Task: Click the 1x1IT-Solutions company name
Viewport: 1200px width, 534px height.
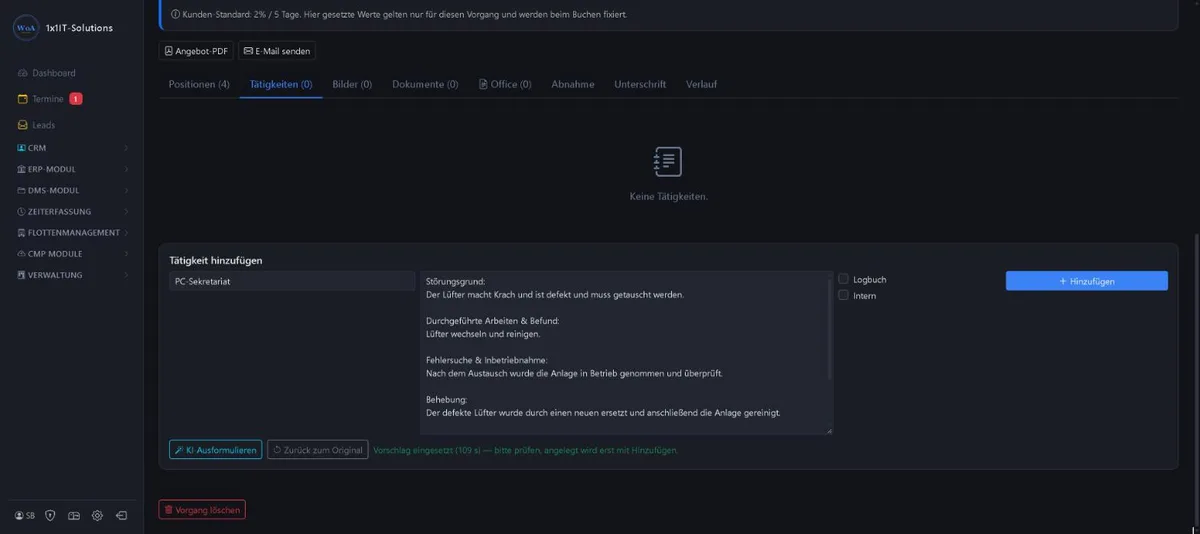Action: (x=79, y=28)
